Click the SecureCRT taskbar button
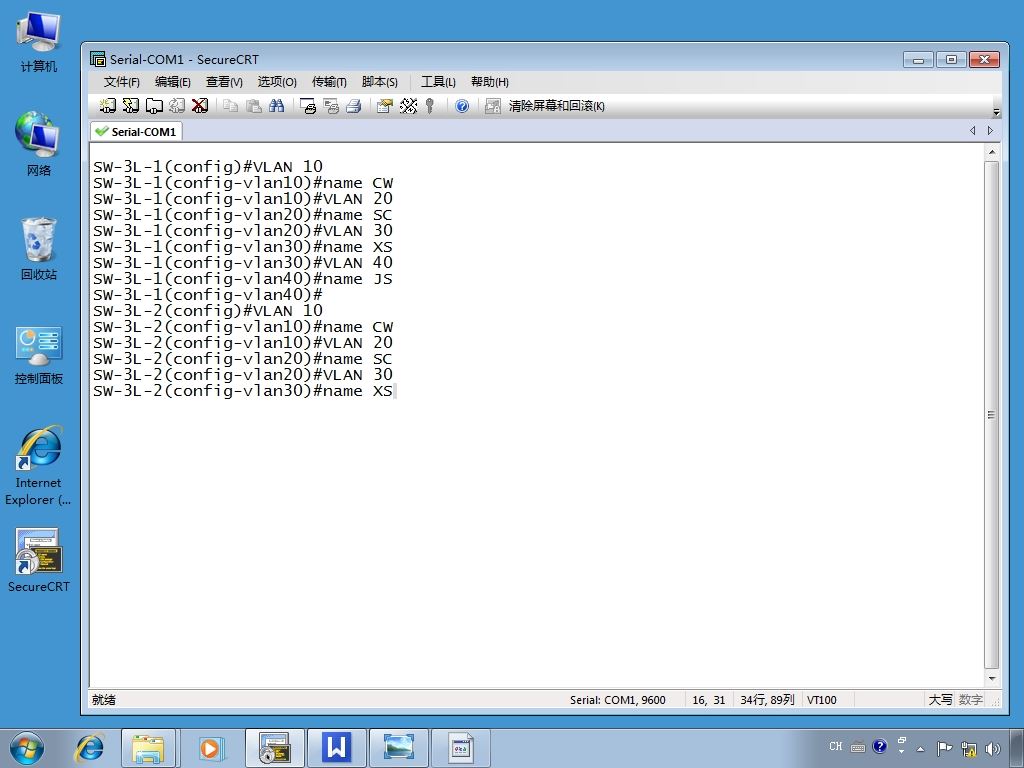This screenshot has height=768, width=1024. click(274, 748)
